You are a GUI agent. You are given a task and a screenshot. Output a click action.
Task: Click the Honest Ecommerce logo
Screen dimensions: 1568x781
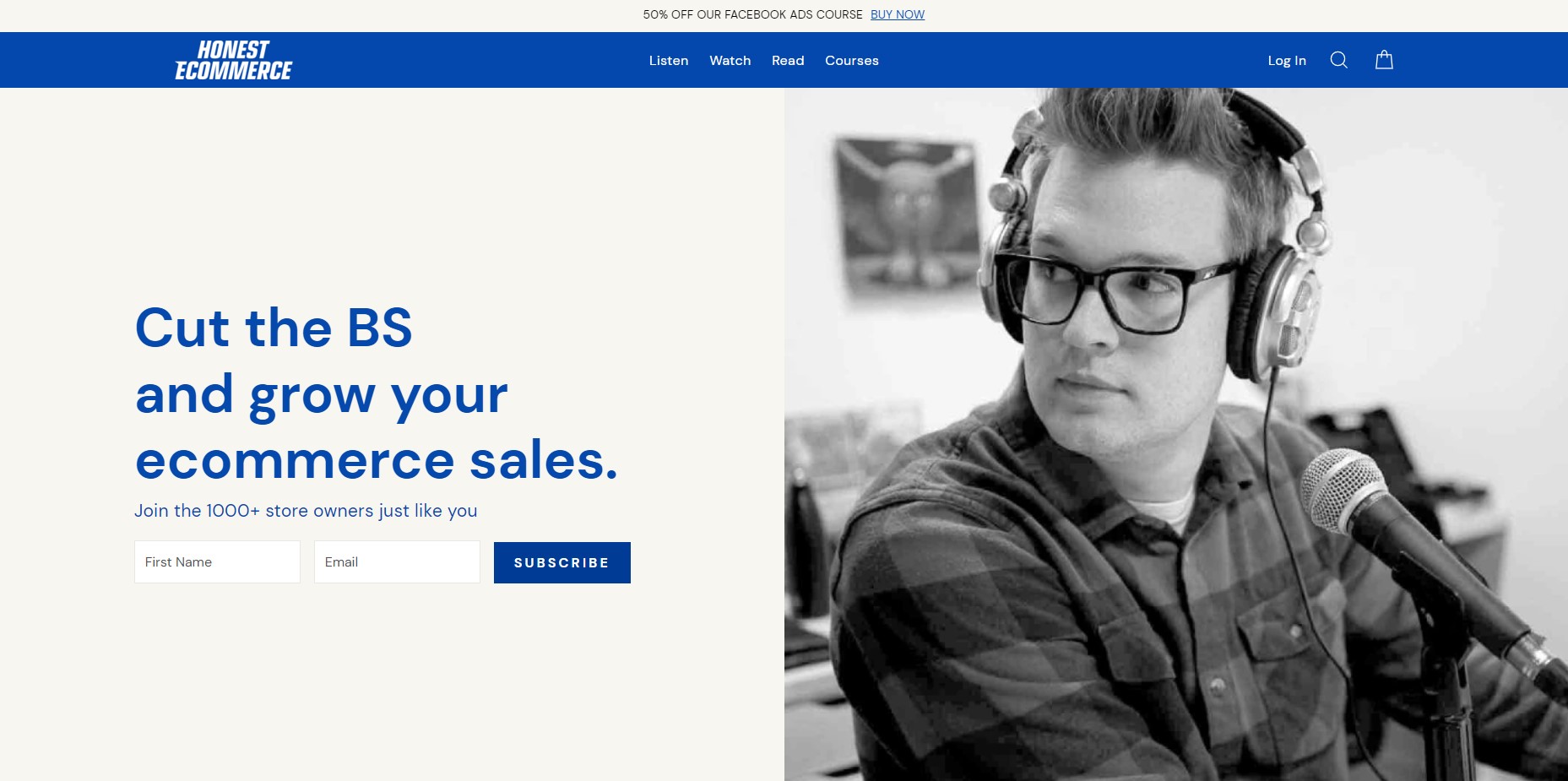[234, 60]
